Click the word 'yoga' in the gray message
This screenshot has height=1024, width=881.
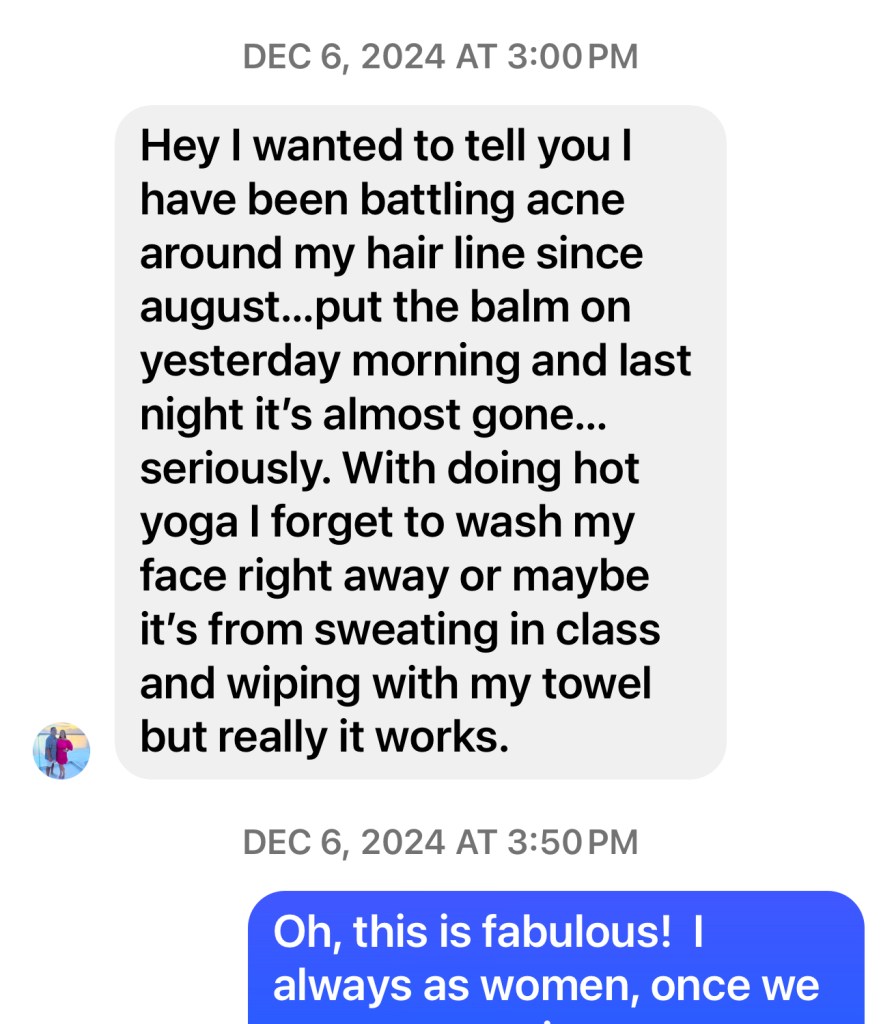point(189,524)
